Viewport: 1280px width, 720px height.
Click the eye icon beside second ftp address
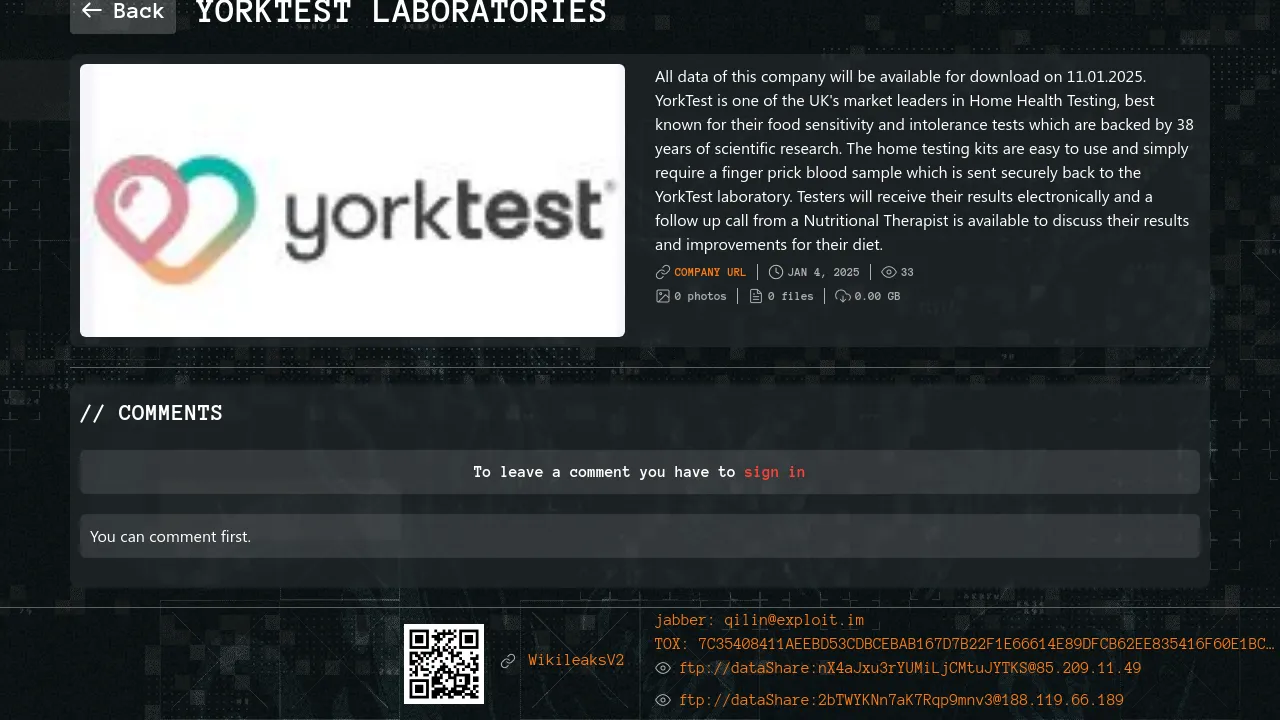(x=663, y=700)
